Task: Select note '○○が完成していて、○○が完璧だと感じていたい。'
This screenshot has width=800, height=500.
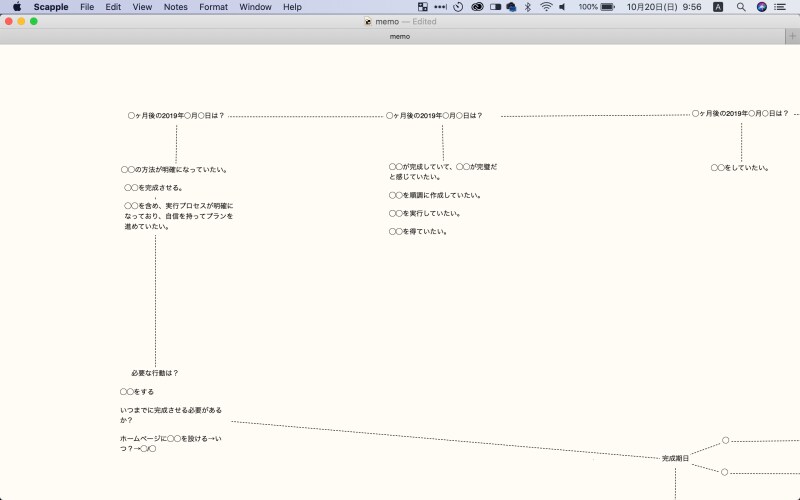Action: click(x=443, y=171)
